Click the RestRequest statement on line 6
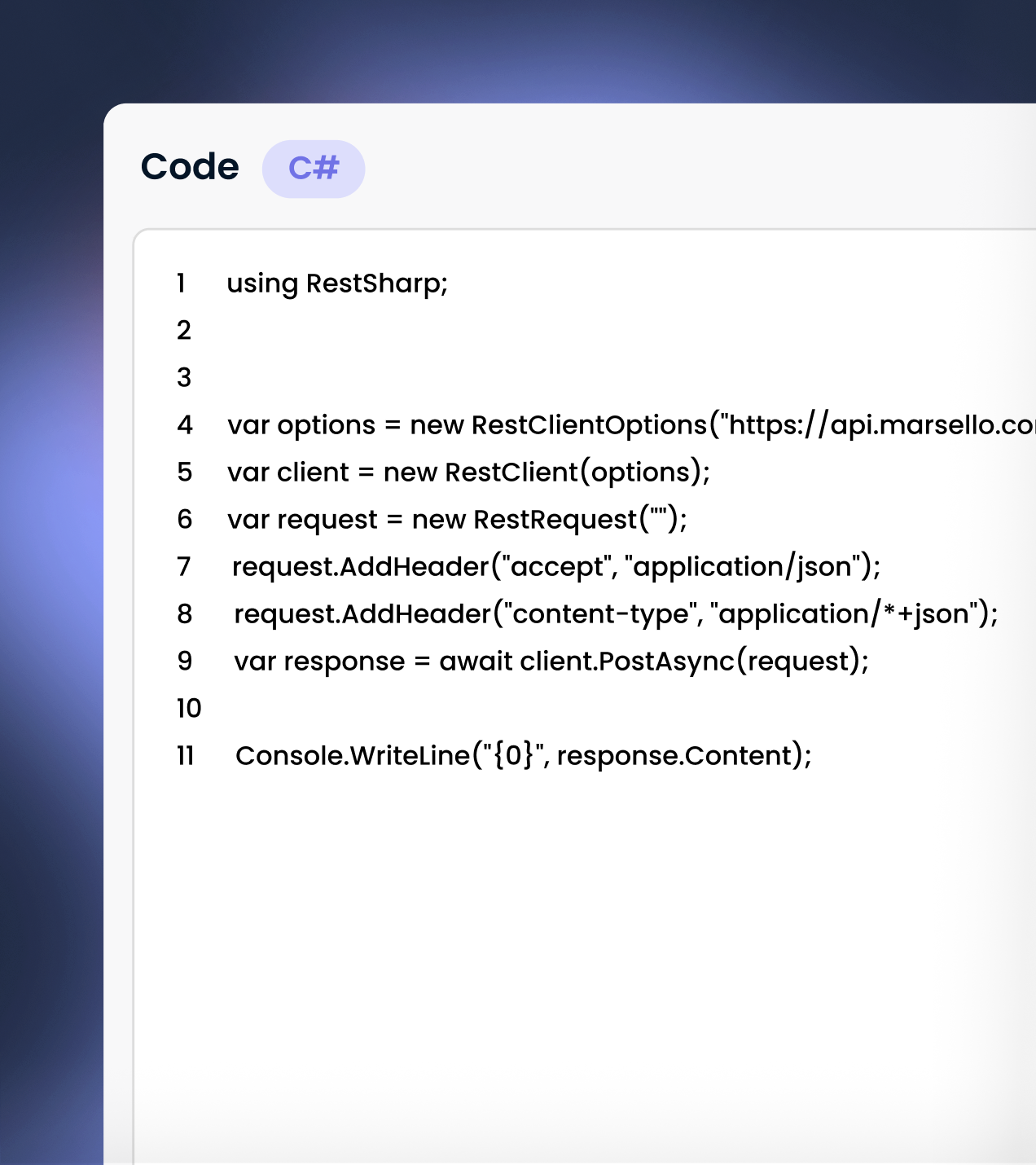1036x1165 pixels. (x=458, y=519)
